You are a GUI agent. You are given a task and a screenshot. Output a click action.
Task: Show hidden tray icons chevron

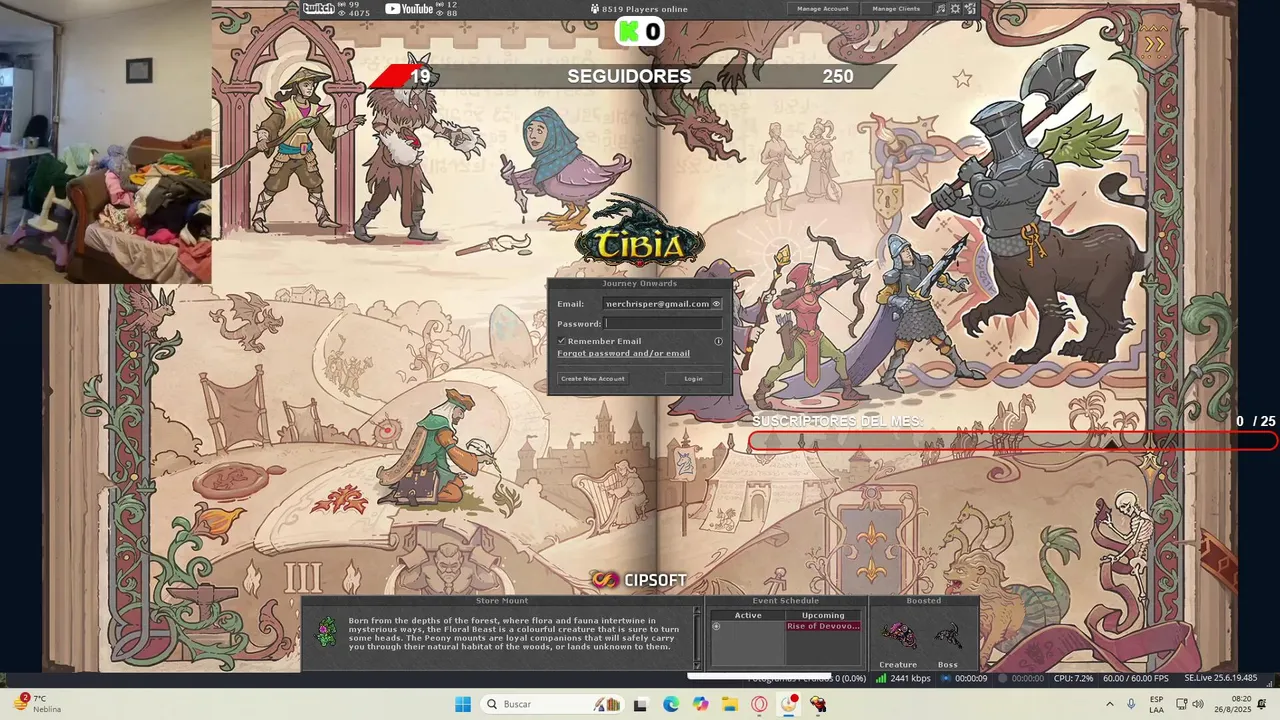pos(1109,704)
